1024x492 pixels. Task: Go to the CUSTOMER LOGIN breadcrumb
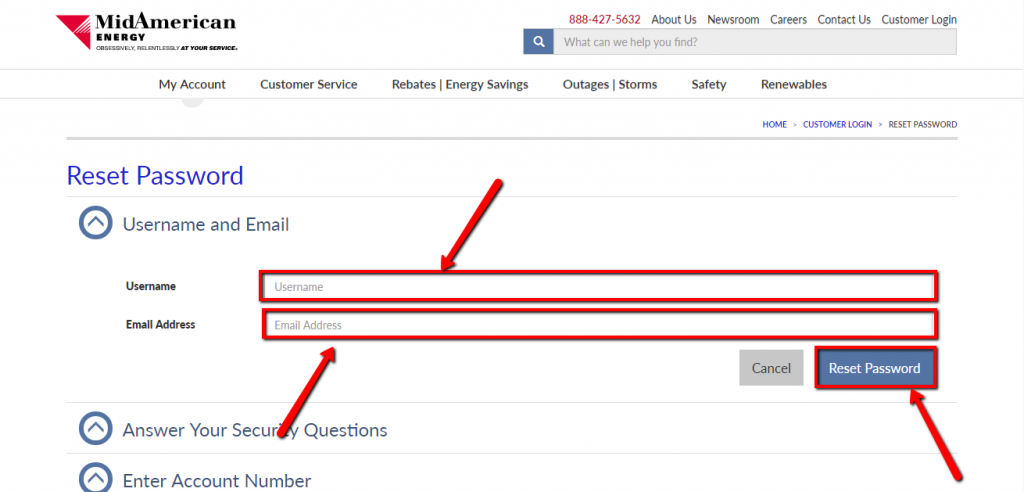837,124
